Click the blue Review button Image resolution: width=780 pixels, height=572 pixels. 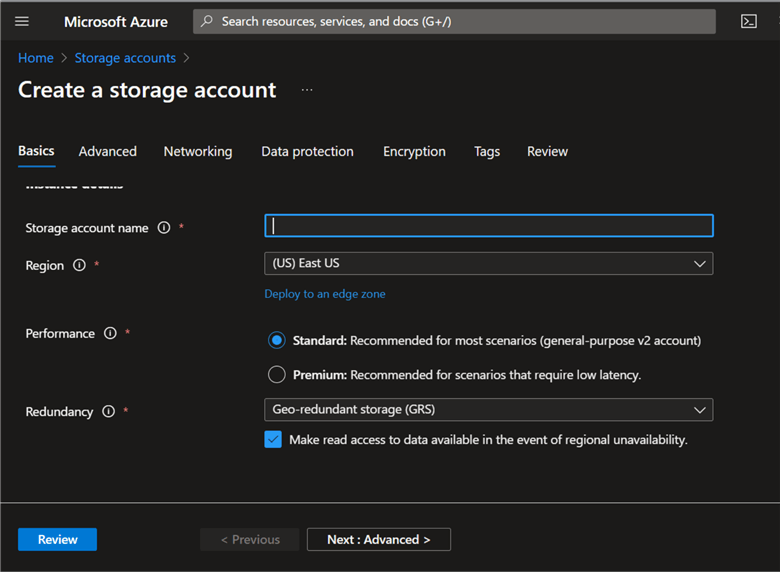pyautogui.click(x=57, y=540)
